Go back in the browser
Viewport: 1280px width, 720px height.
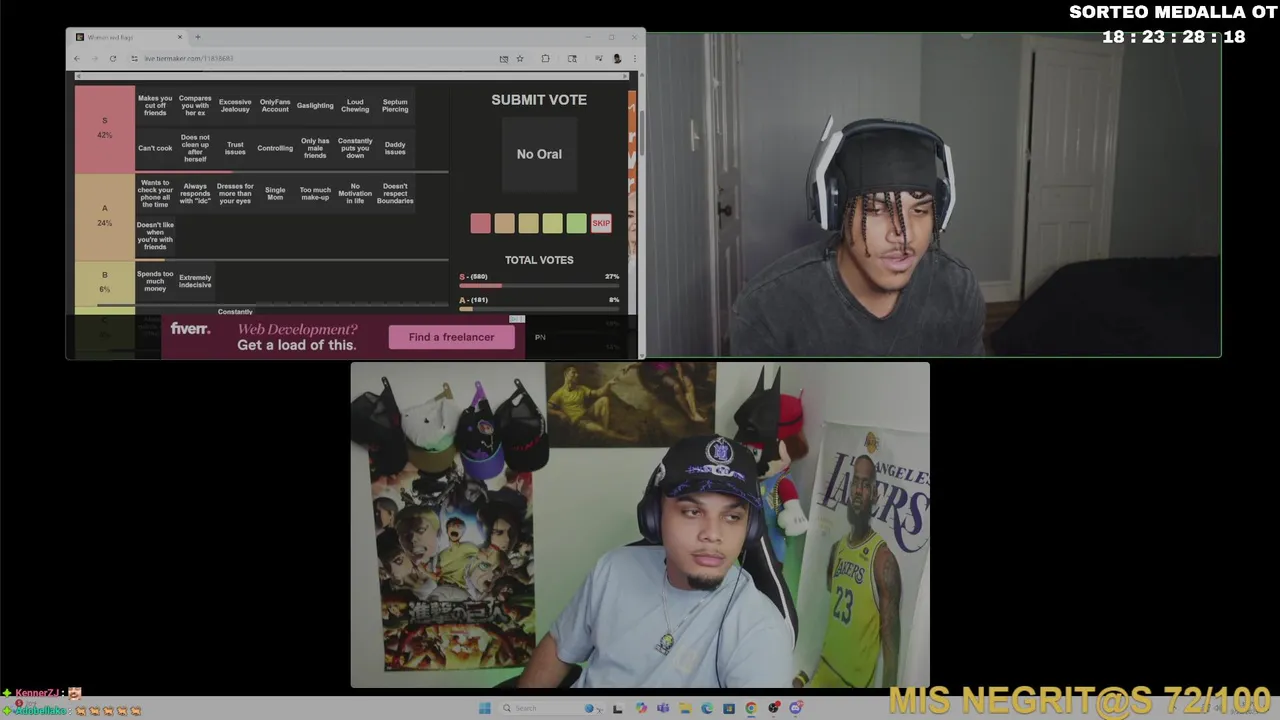tap(77, 58)
